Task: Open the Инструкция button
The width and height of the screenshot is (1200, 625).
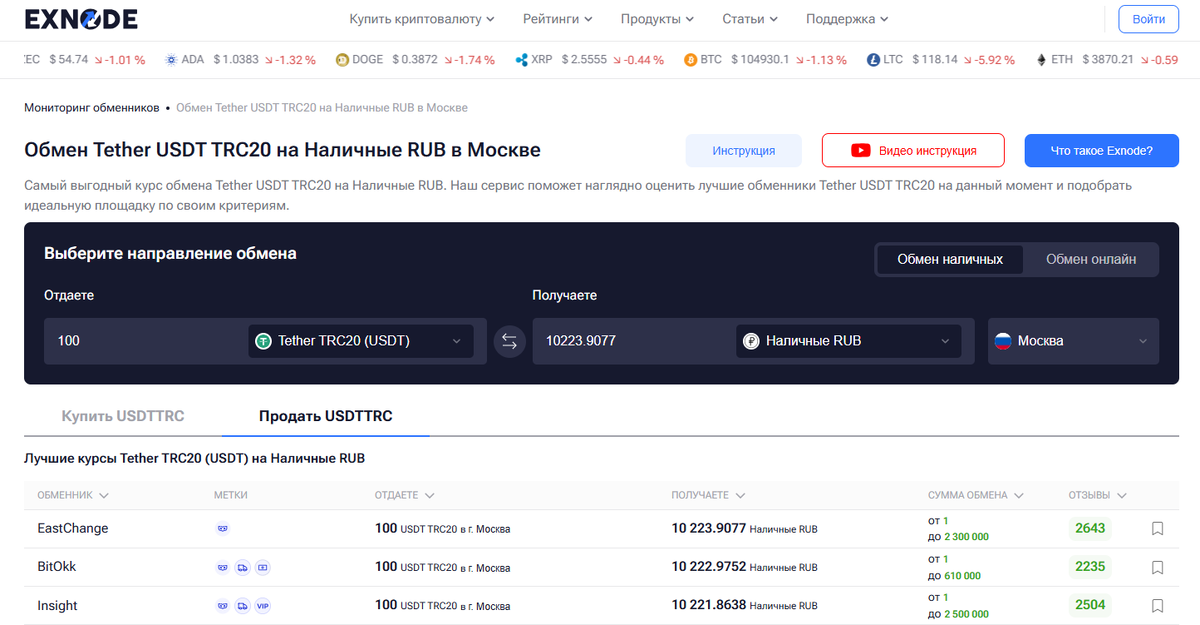Action: point(744,151)
